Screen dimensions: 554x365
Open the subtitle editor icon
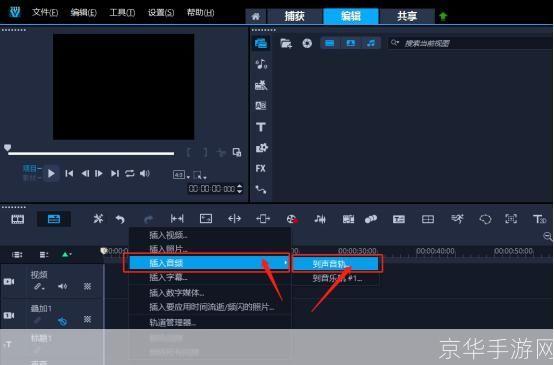click(399, 219)
